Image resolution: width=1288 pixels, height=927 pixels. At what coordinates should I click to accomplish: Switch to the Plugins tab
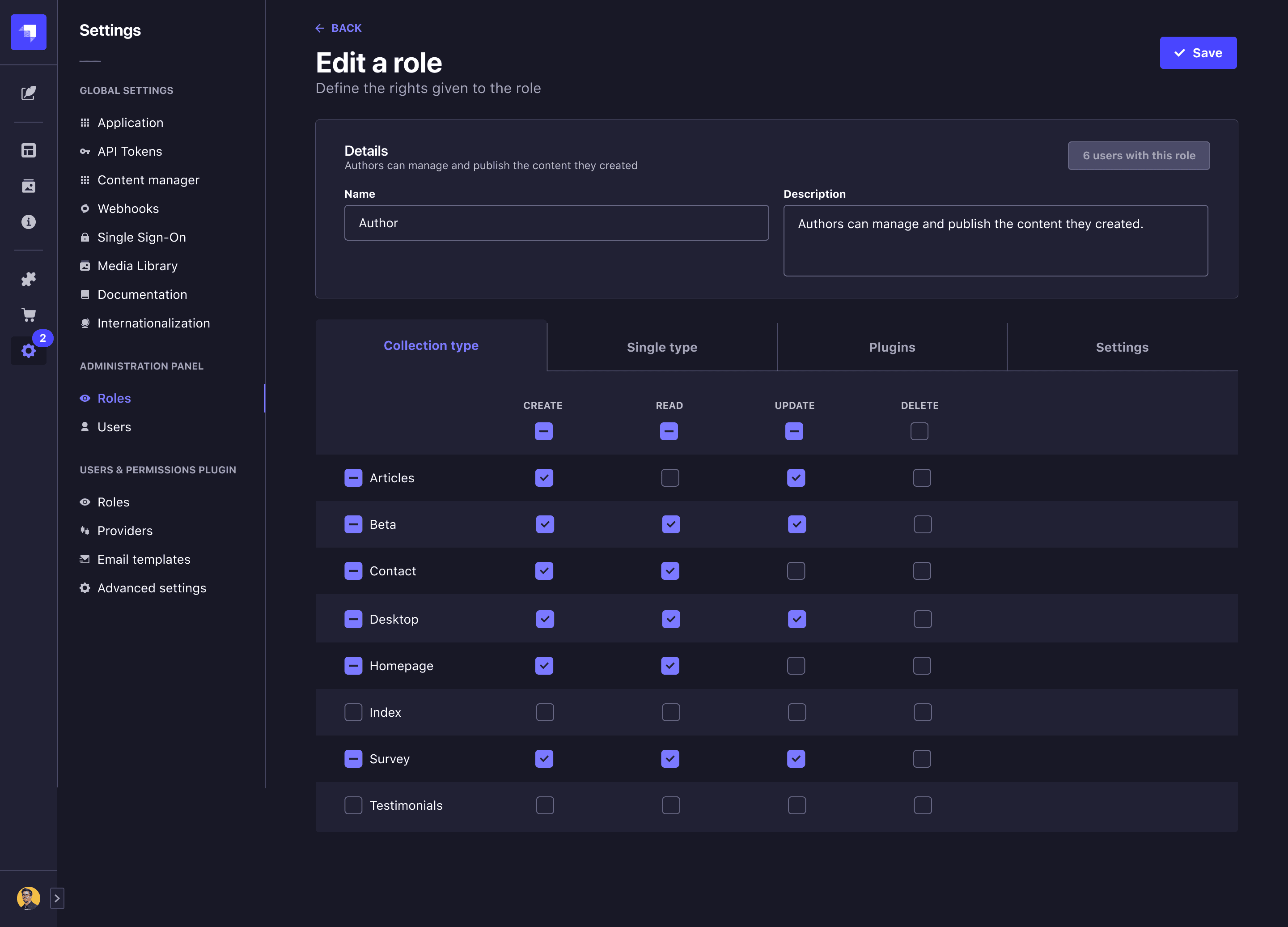pyautogui.click(x=892, y=347)
